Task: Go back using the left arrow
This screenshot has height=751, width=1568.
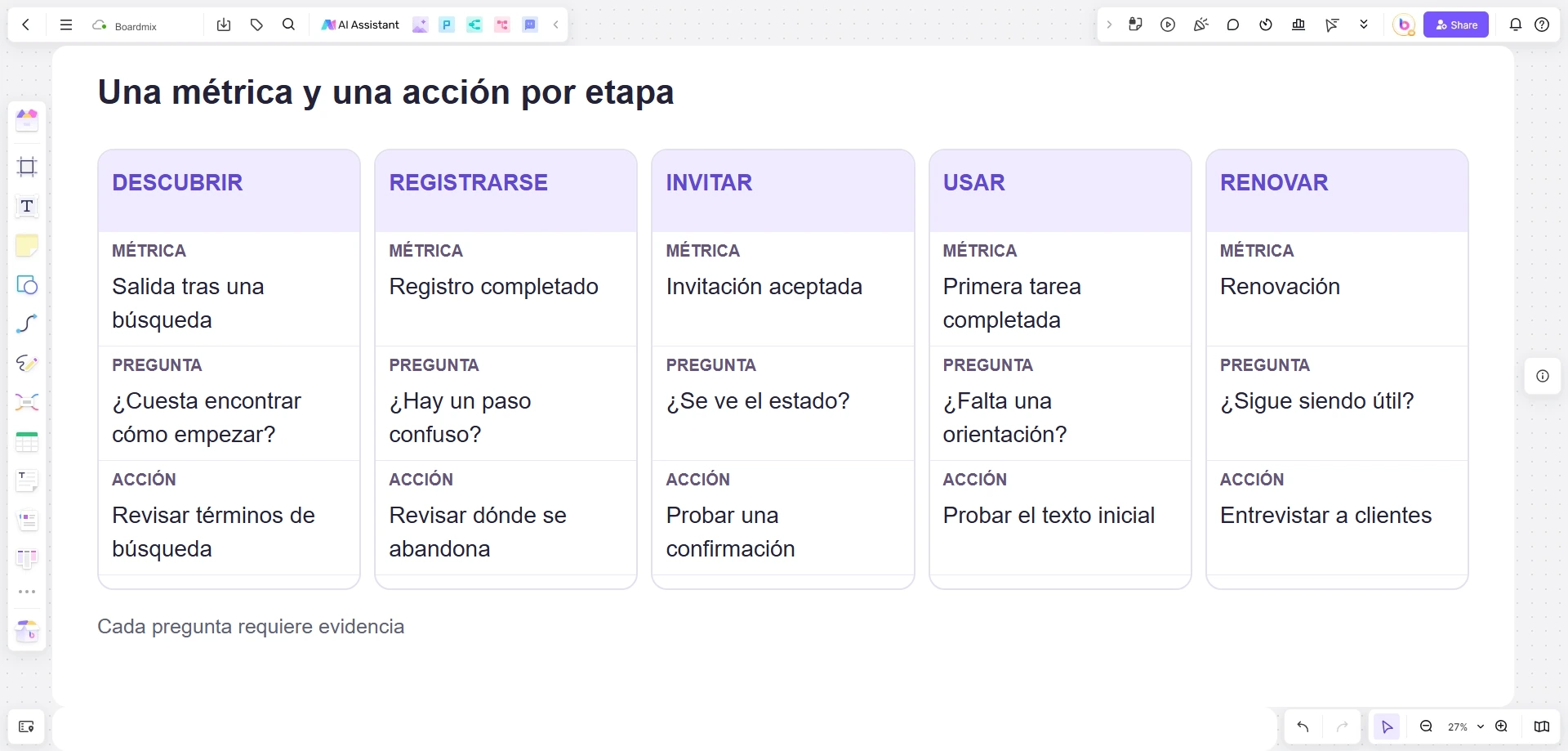Action: pos(26,25)
